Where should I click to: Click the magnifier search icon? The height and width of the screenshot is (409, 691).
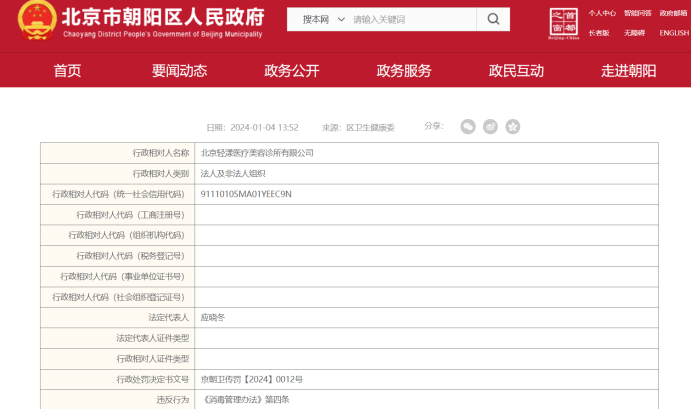coord(493,19)
